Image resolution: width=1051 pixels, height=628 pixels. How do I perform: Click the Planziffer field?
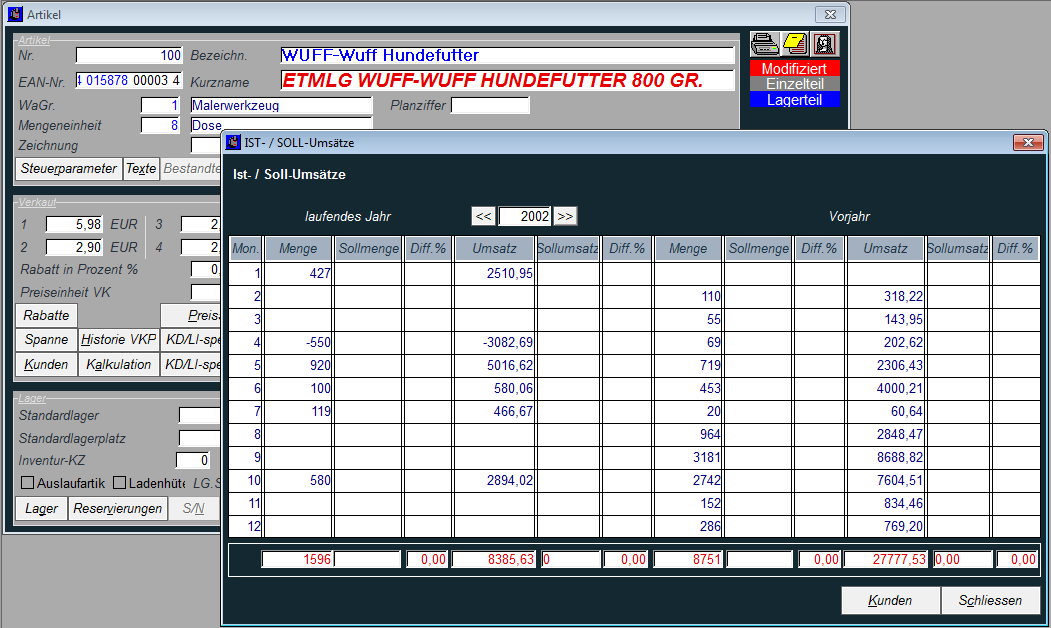(490, 105)
